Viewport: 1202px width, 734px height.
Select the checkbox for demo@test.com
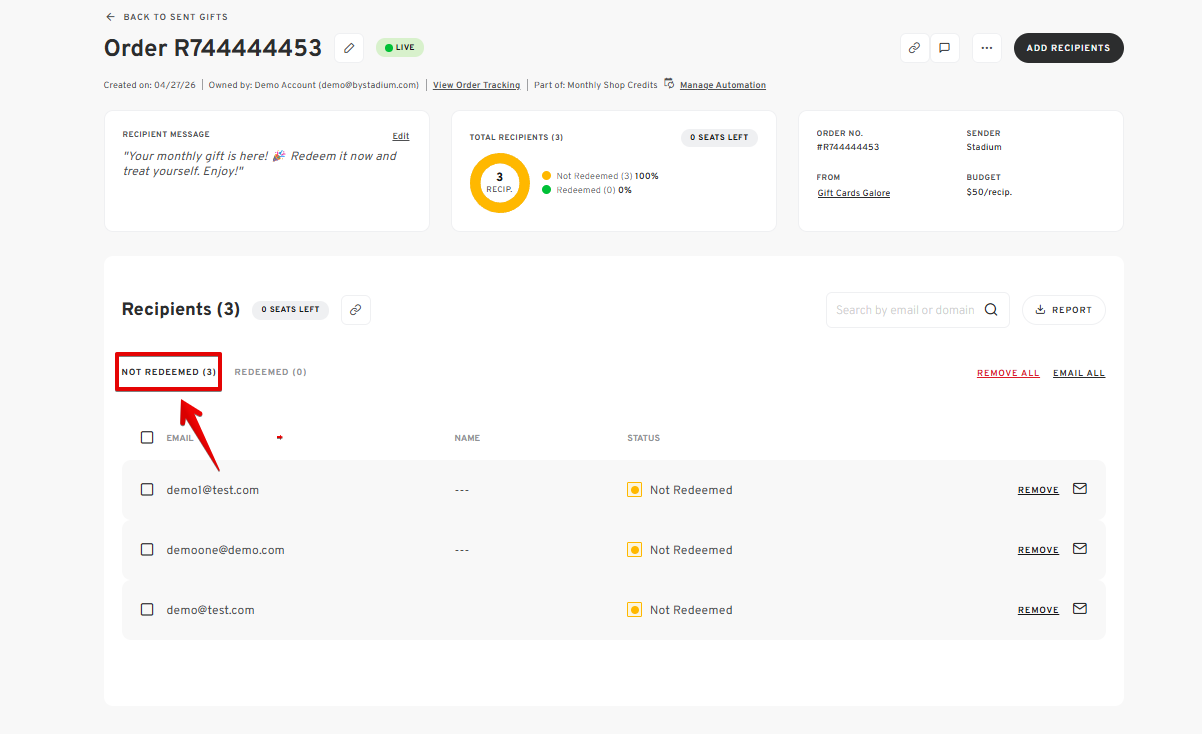click(147, 610)
